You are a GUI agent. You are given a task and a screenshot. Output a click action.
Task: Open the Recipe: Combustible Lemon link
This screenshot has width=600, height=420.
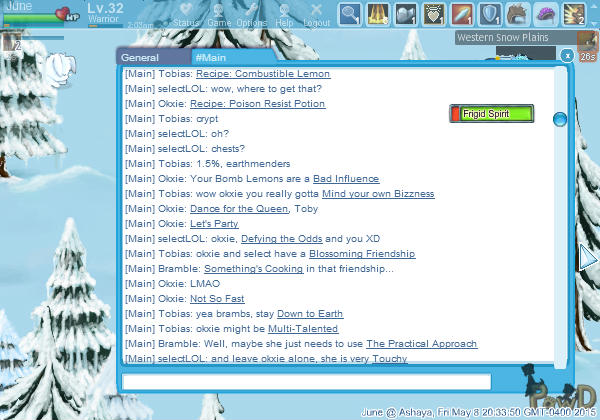[263, 74]
